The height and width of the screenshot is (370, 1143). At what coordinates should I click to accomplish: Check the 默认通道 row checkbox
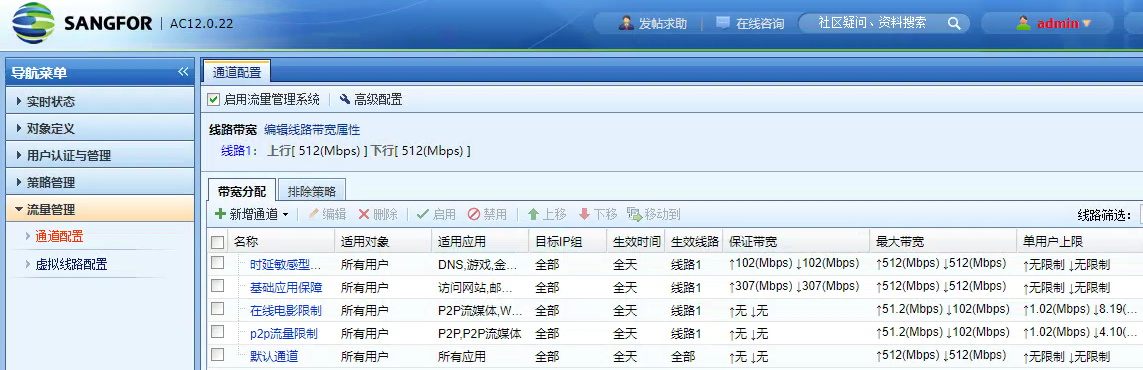217,354
